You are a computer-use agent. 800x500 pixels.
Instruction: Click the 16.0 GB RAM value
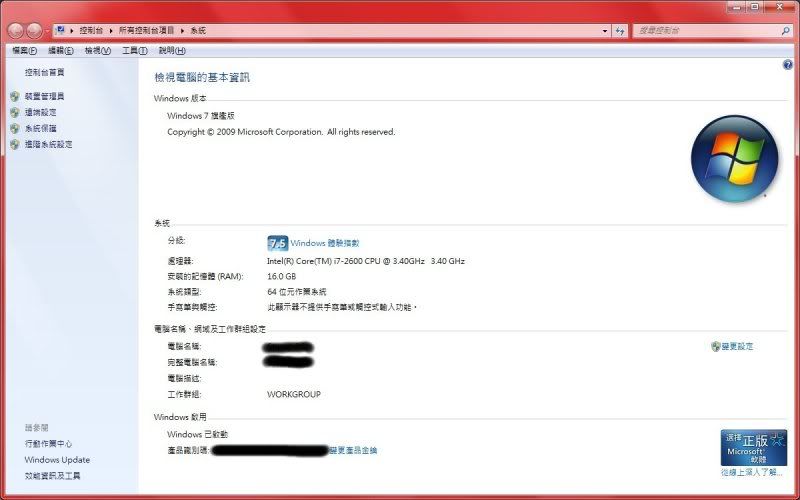pyautogui.click(x=282, y=277)
